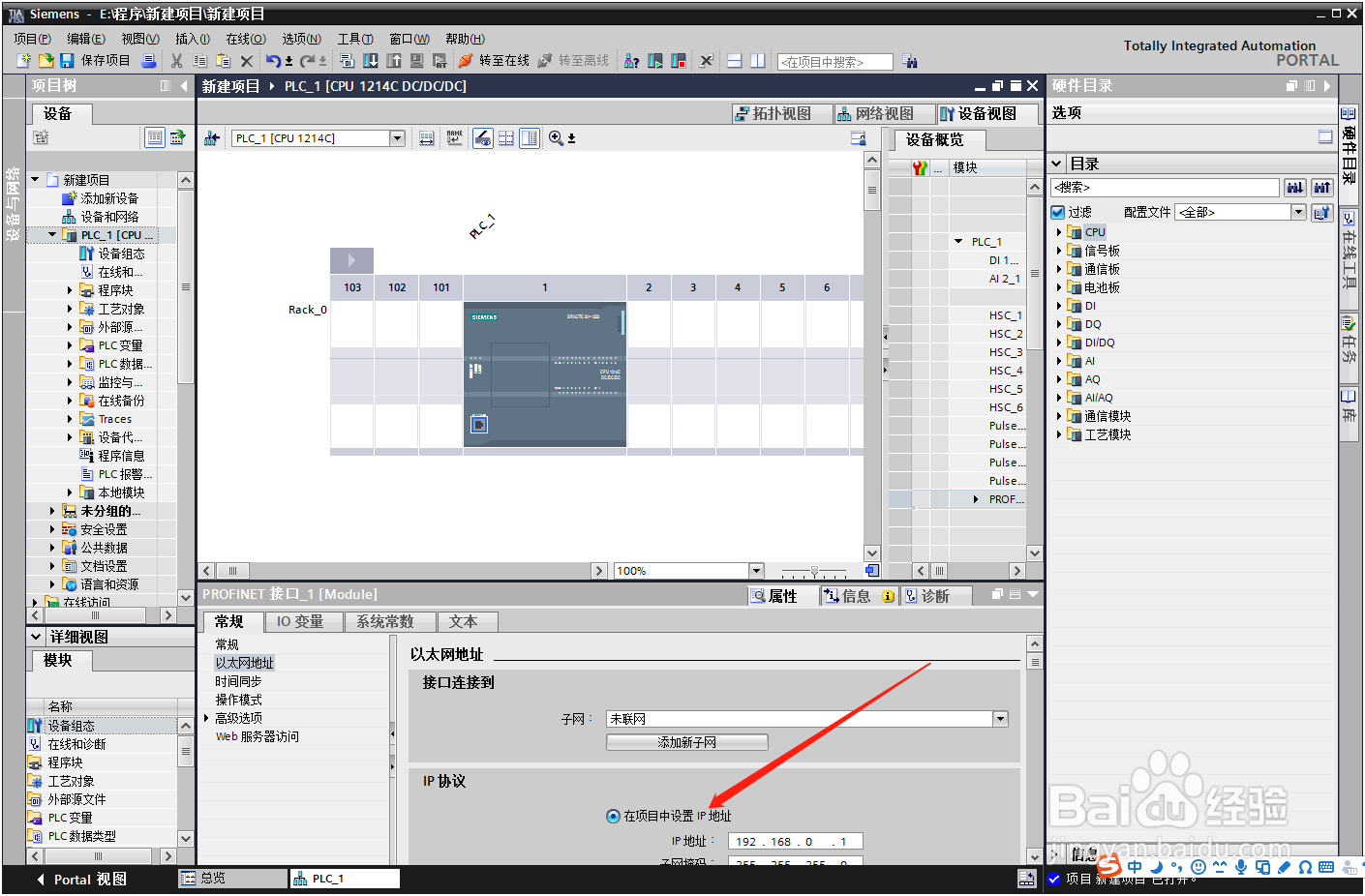Start the CPU using the toolbar icon
Screen dimensions: 1365x896
point(655,61)
